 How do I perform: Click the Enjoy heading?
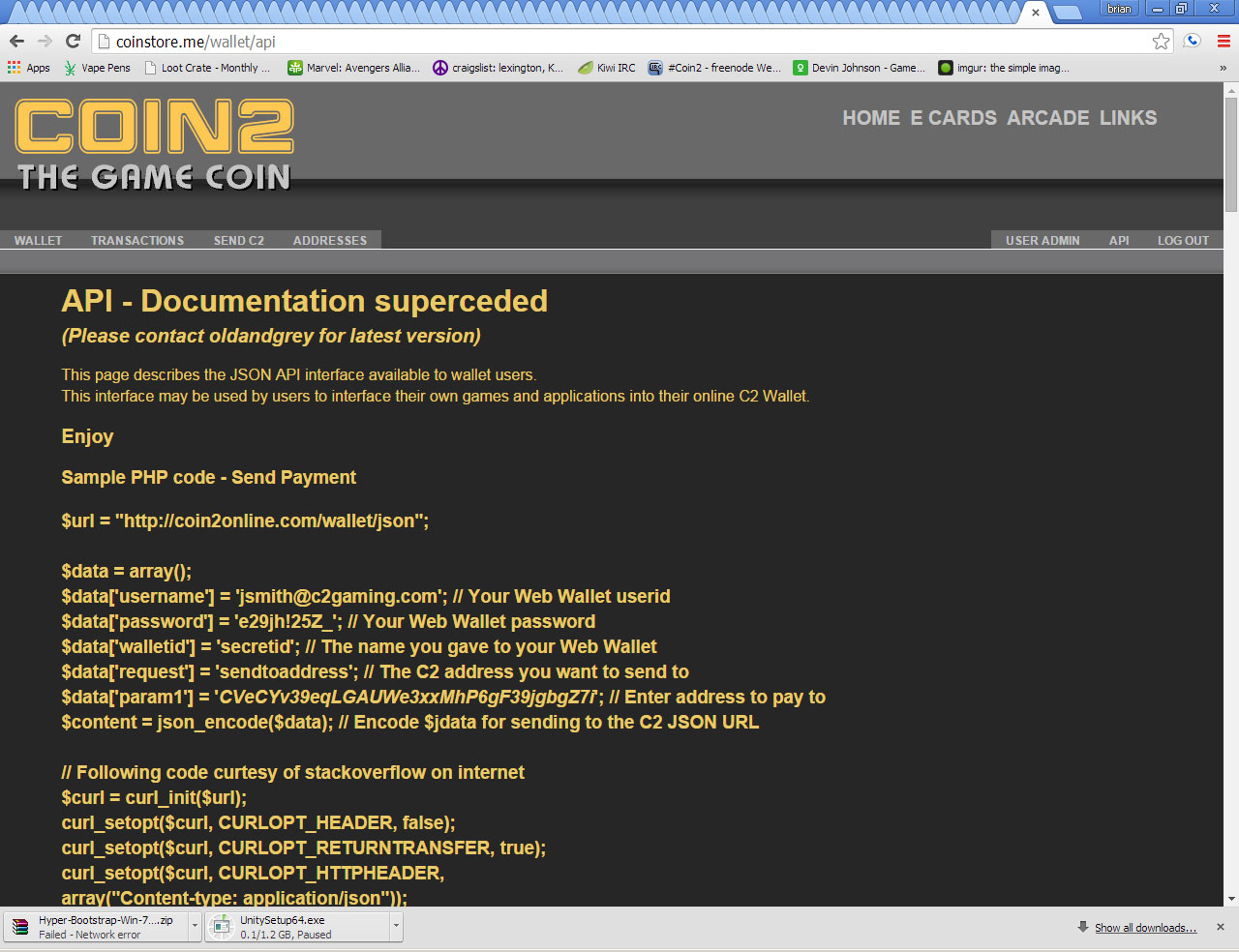(87, 436)
